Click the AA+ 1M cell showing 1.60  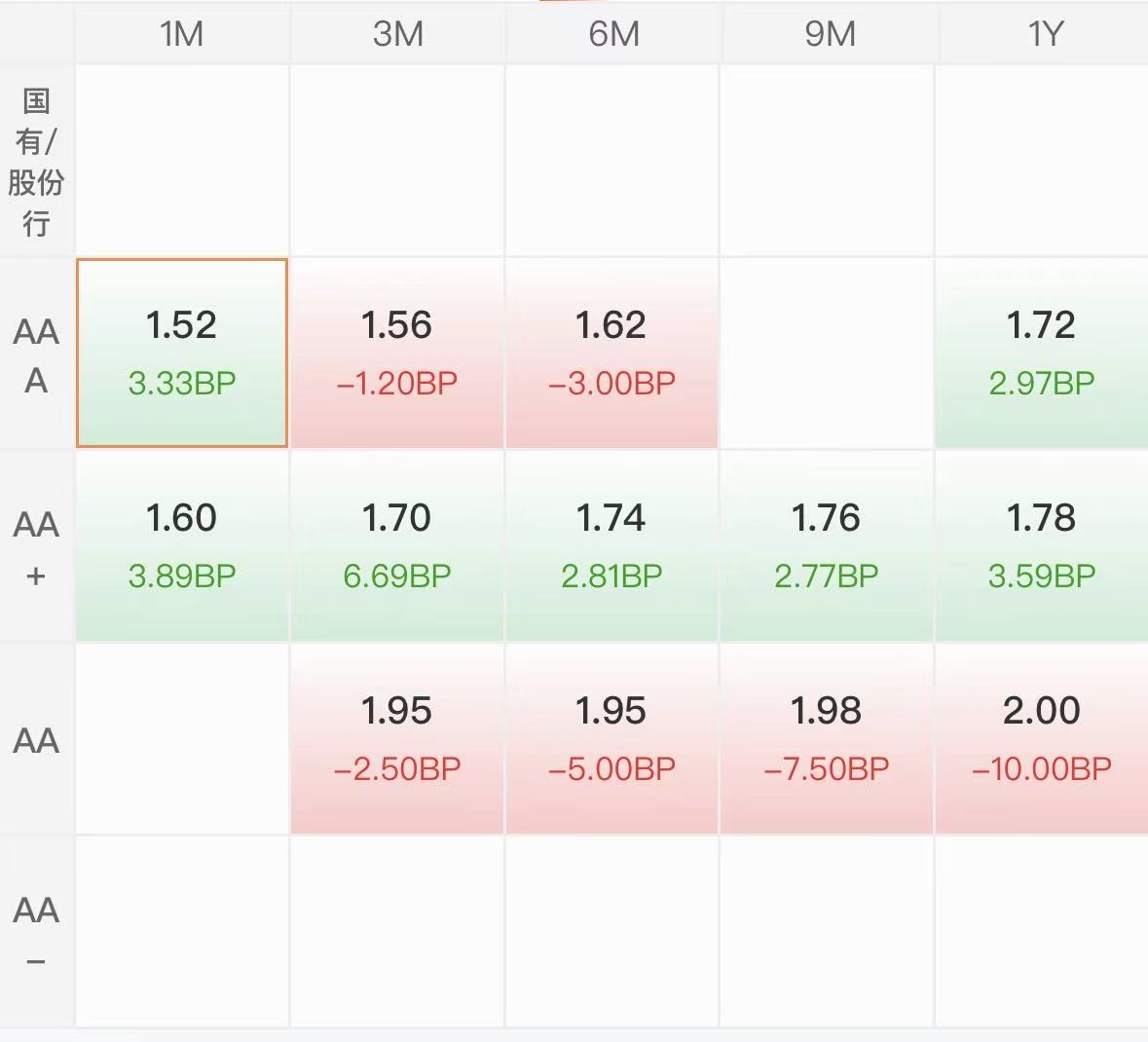click(182, 545)
